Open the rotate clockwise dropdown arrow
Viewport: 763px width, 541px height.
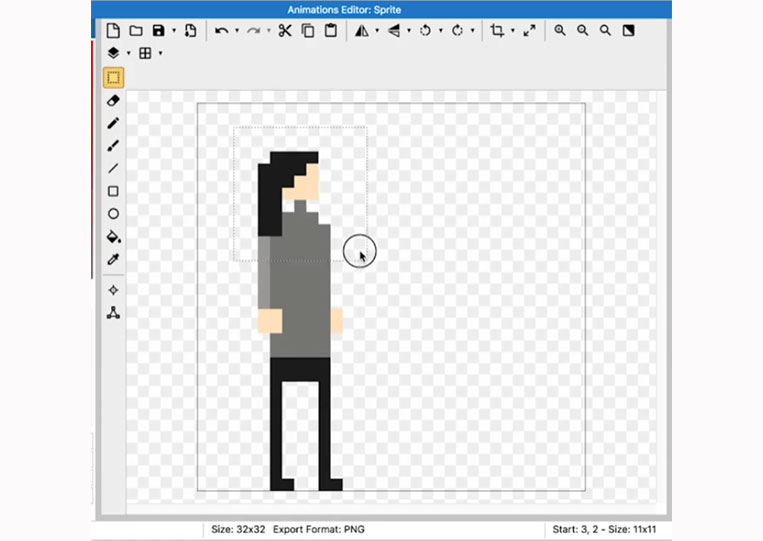click(x=472, y=31)
